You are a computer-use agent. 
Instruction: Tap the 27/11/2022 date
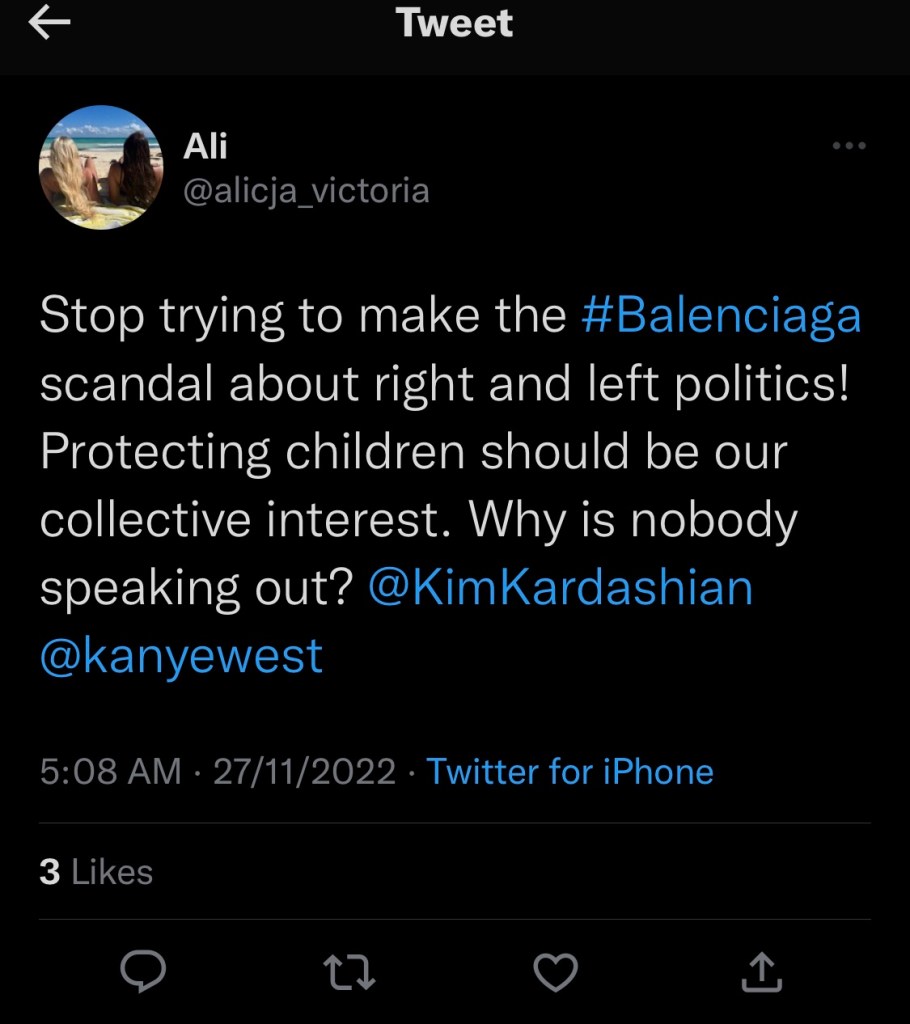[x=305, y=772]
